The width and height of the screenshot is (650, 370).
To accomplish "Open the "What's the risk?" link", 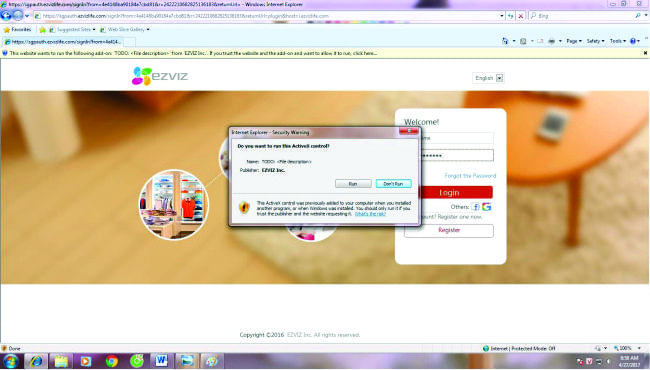I will tap(370, 214).
